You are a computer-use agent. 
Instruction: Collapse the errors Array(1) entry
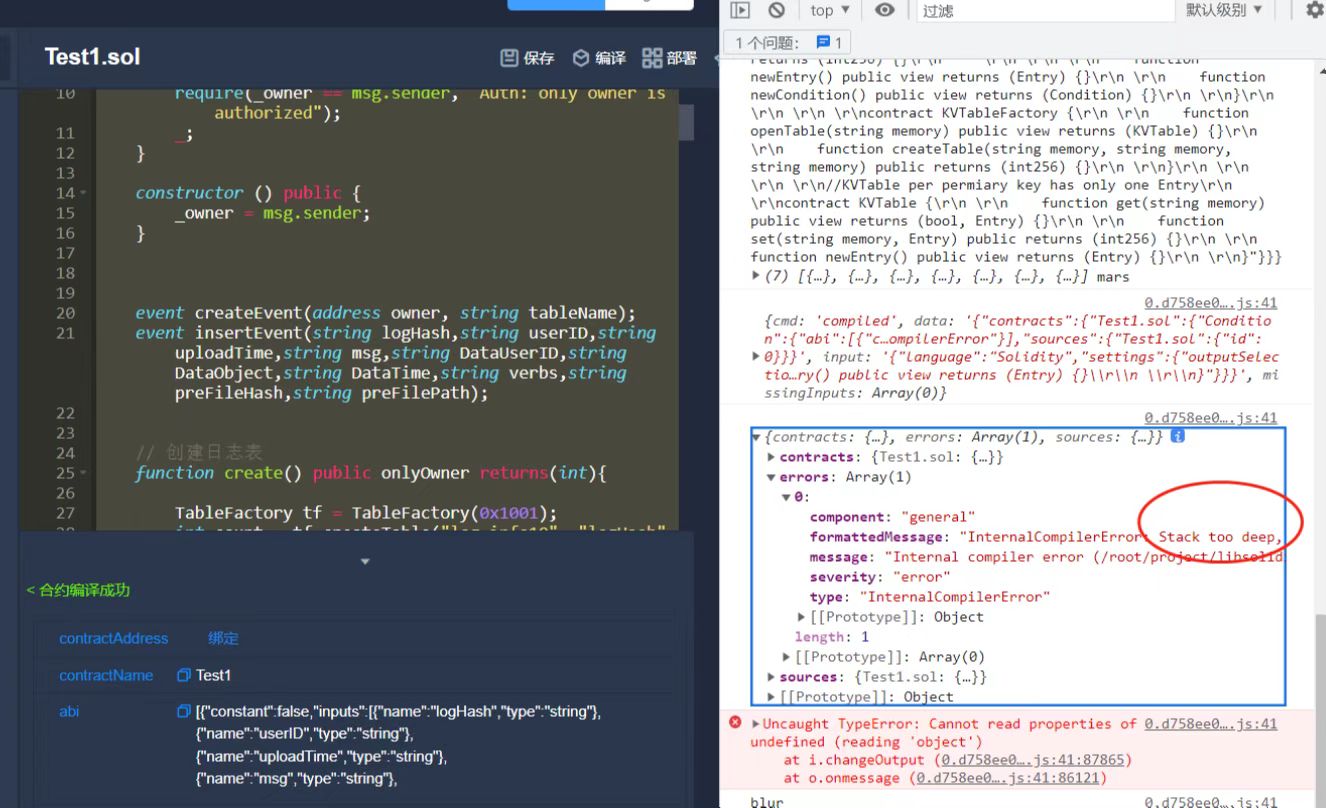(x=769, y=476)
